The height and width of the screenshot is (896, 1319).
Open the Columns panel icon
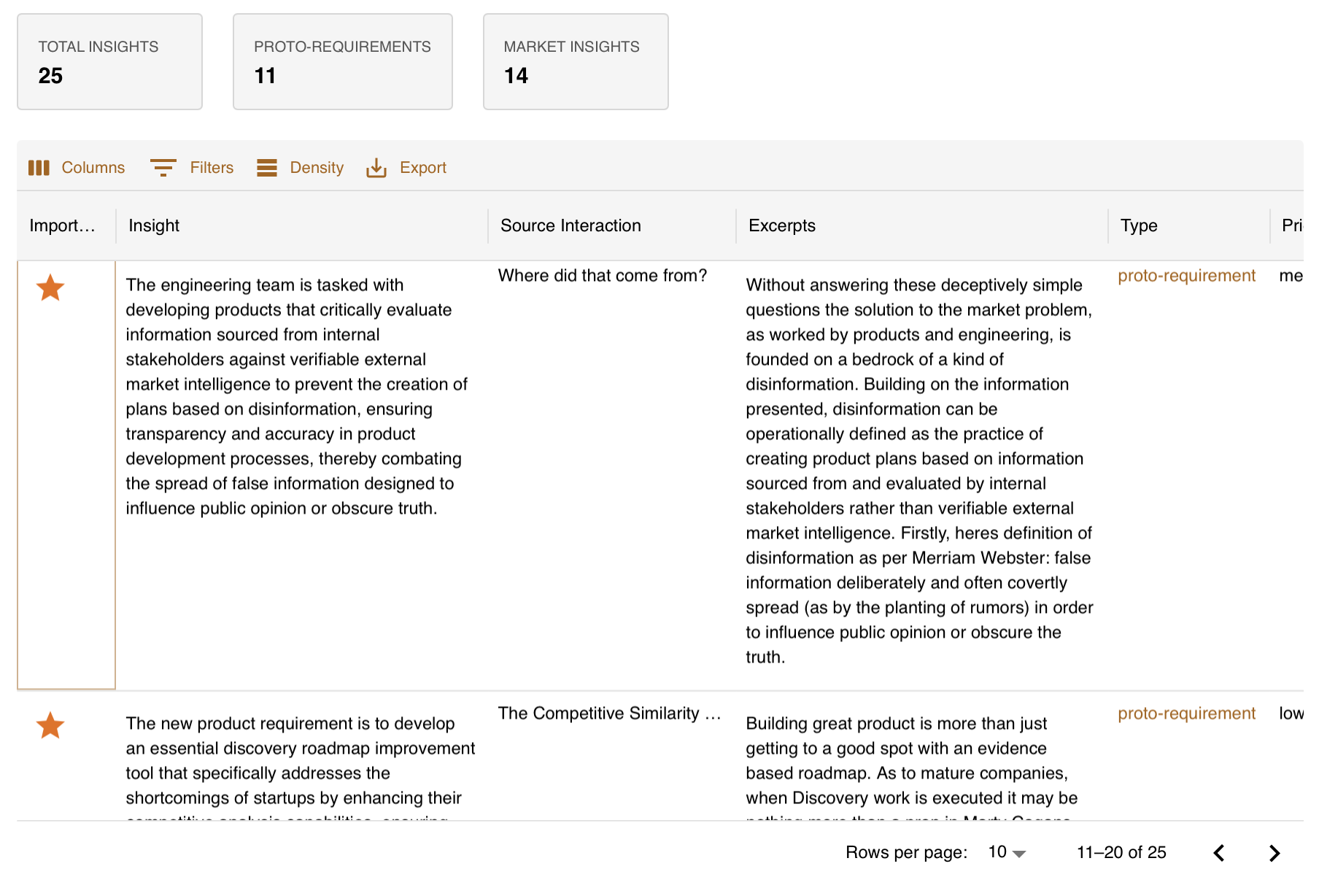coord(39,168)
